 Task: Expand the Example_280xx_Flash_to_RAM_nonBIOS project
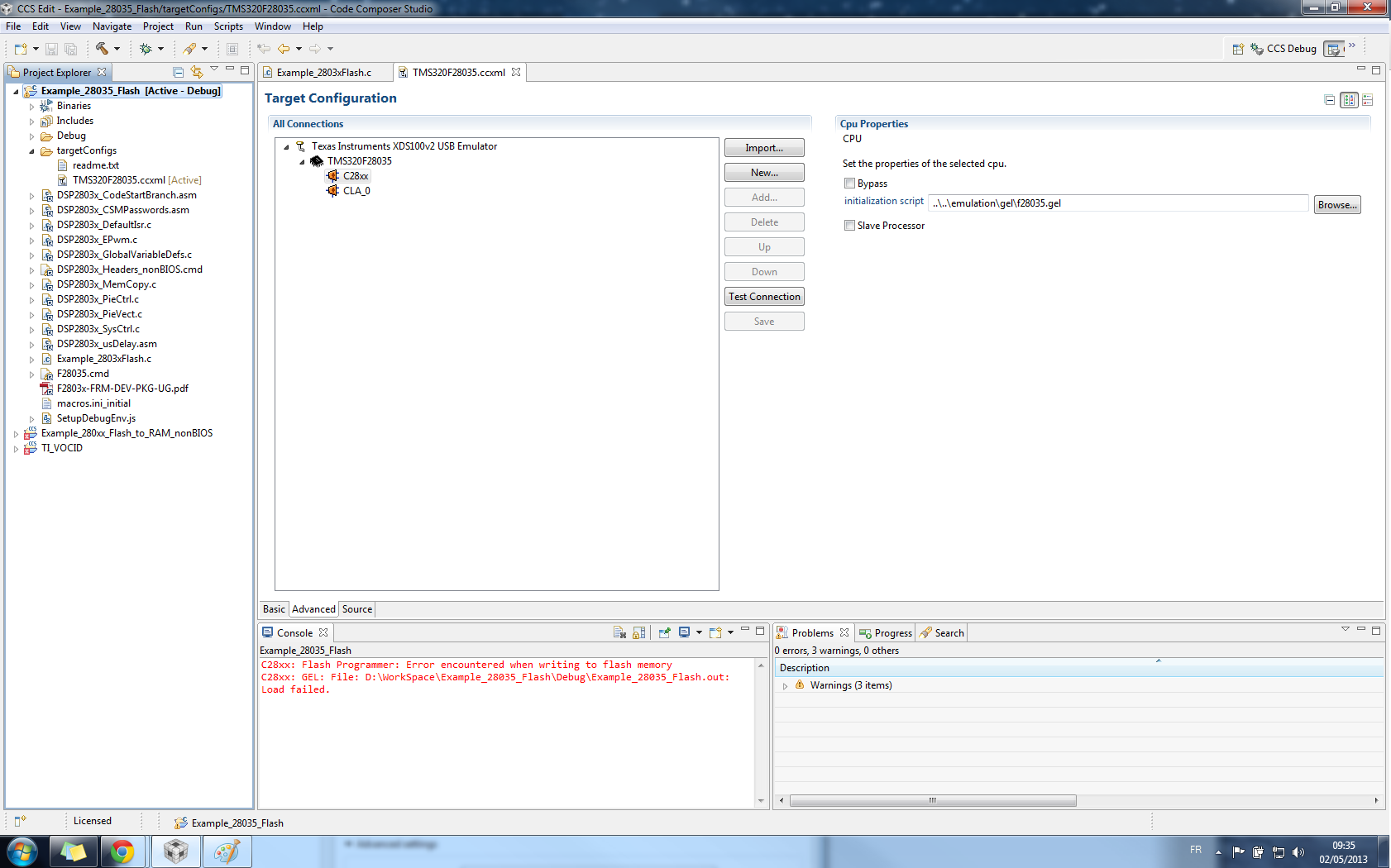point(16,433)
